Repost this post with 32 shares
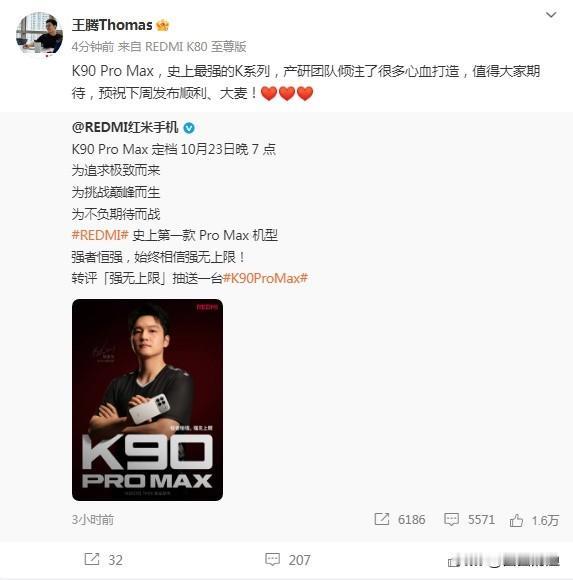Screen dimensions: 573x580 tap(104, 560)
